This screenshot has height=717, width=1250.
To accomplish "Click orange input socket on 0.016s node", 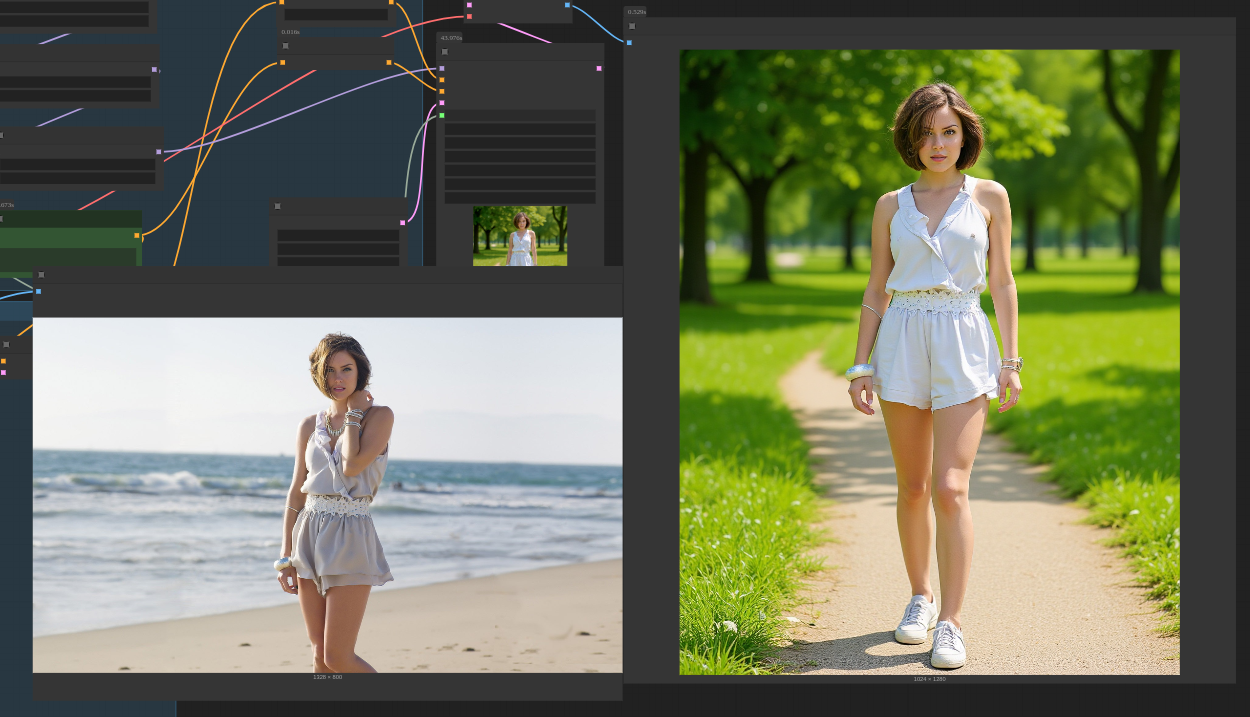I will 283,62.
